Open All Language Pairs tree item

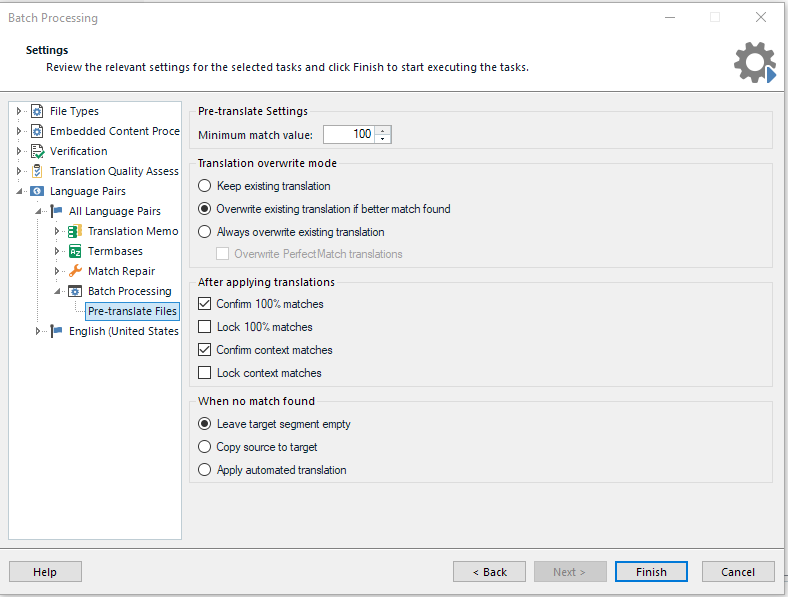coord(115,211)
